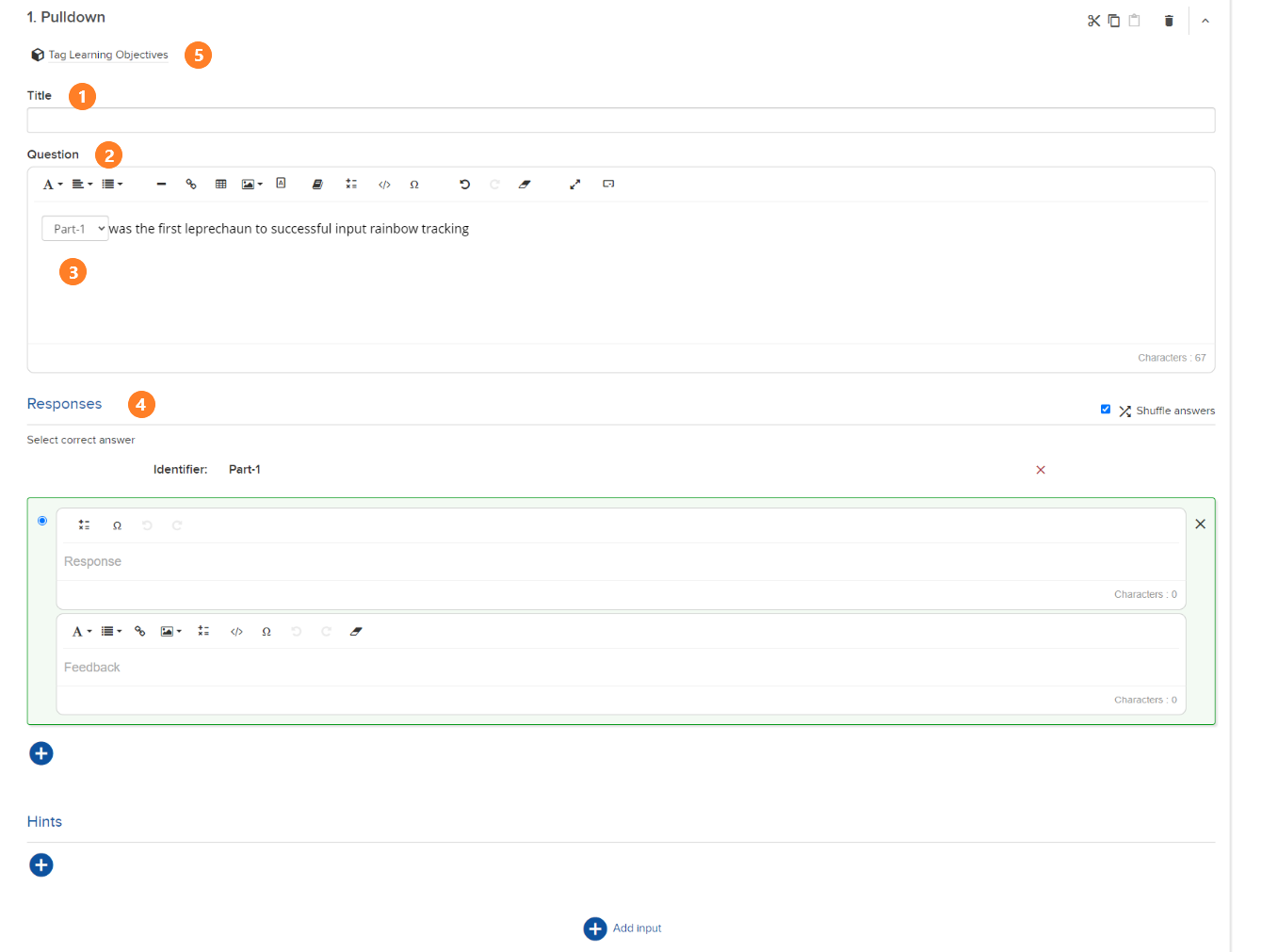Screen dimensions: 1278x952
Task: Undo in the Response toolbar
Action: (147, 525)
